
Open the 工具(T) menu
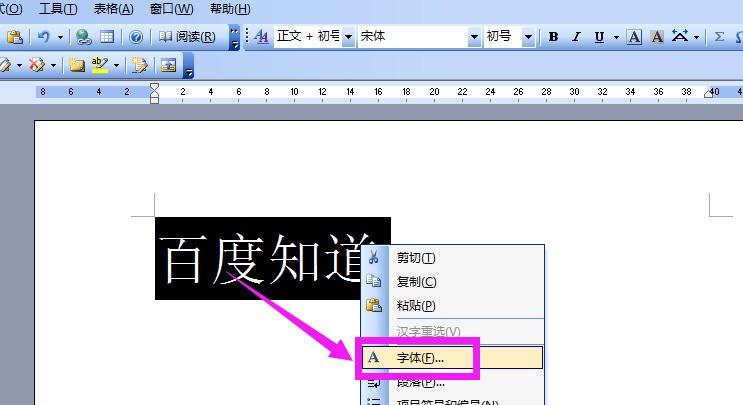(x=58, y=9)
